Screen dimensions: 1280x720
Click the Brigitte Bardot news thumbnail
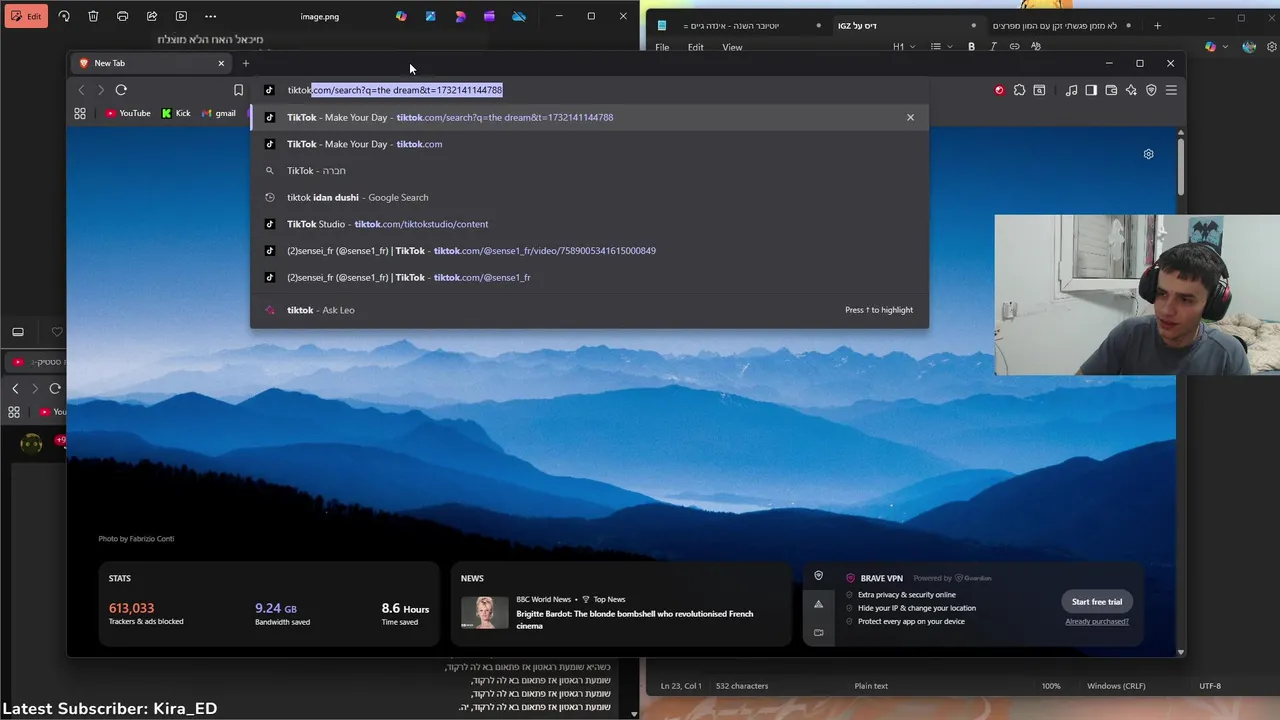click(484, 612)
